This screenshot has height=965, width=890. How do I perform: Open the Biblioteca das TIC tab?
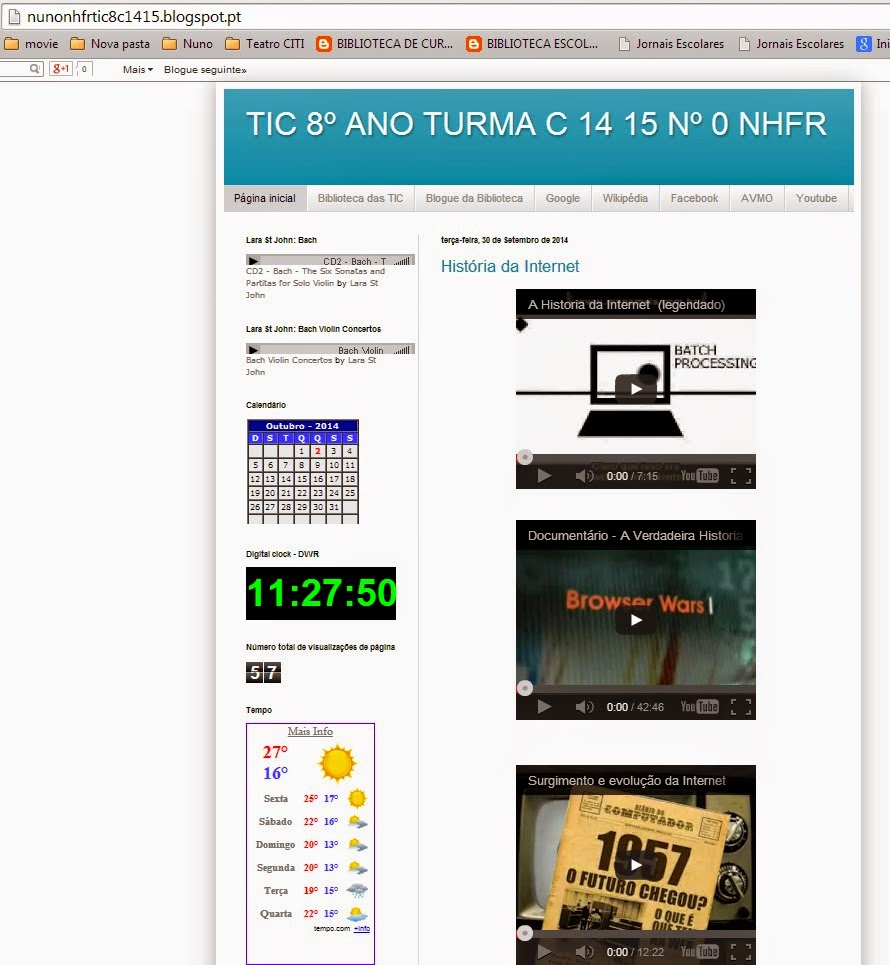360,198
